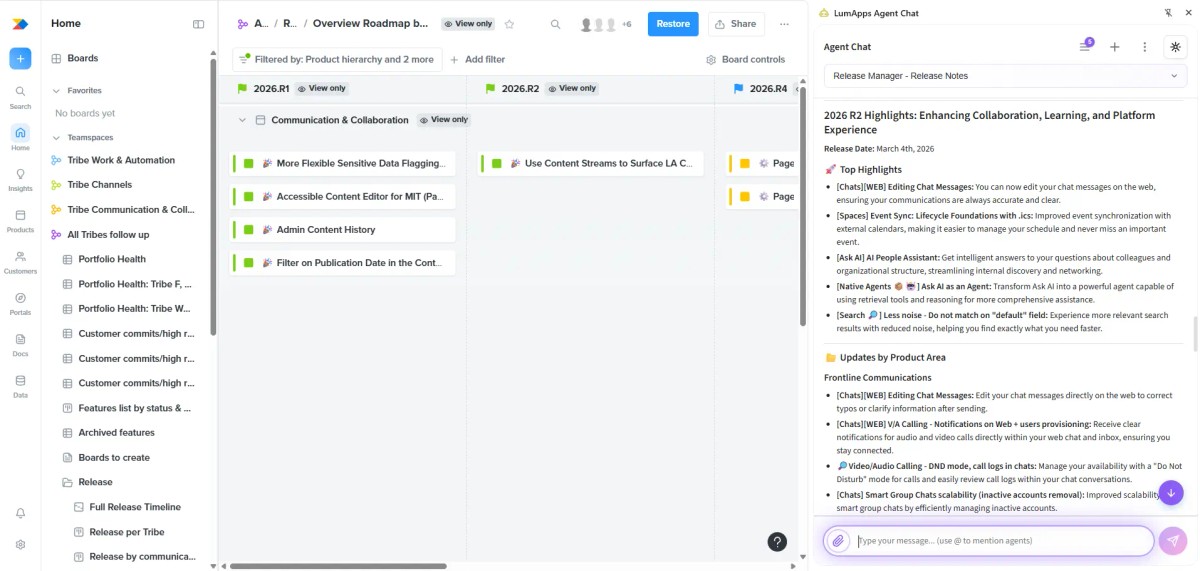Click the +6 collaborators avatars
The height and width of the screenshot is (571, 1200).
click(x=606, y=24)
